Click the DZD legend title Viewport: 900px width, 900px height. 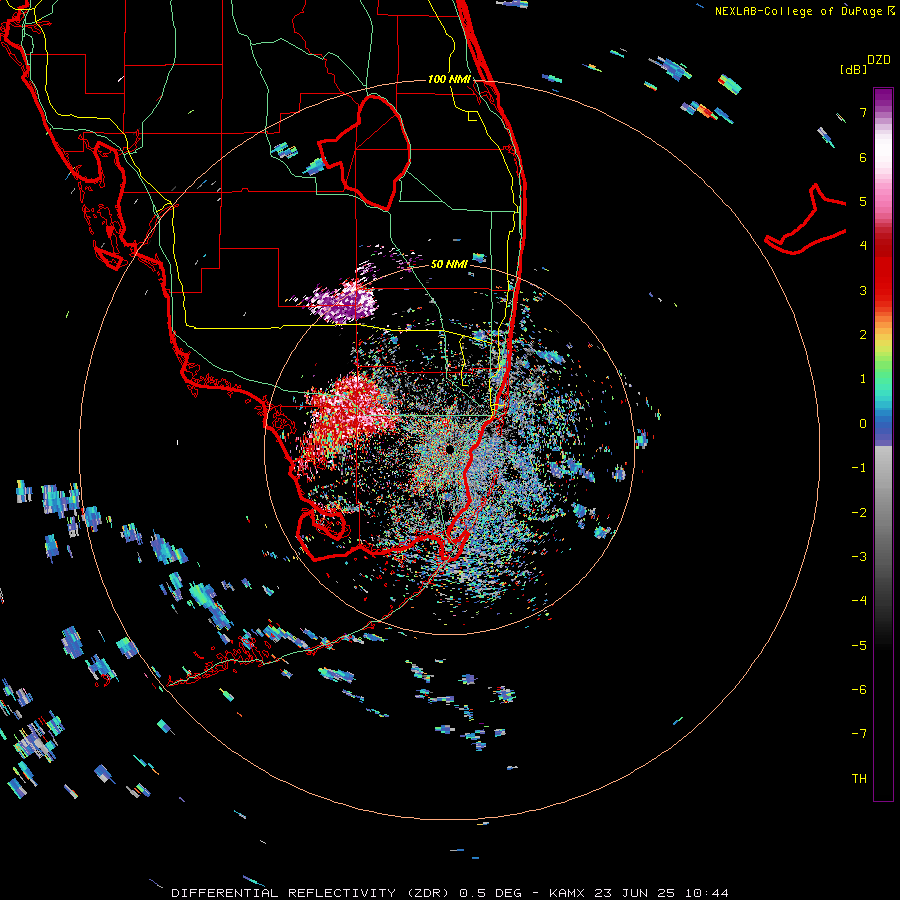point(879,60)
